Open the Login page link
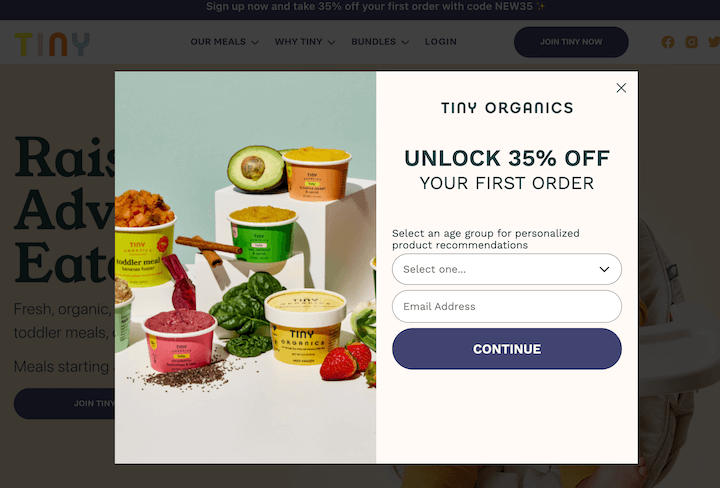 point(441,42)
